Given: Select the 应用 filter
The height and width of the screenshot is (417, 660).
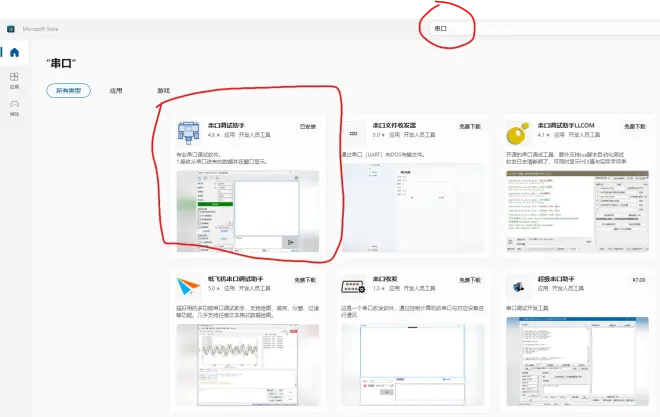Looking at the screenshot, I should [116, 90].
